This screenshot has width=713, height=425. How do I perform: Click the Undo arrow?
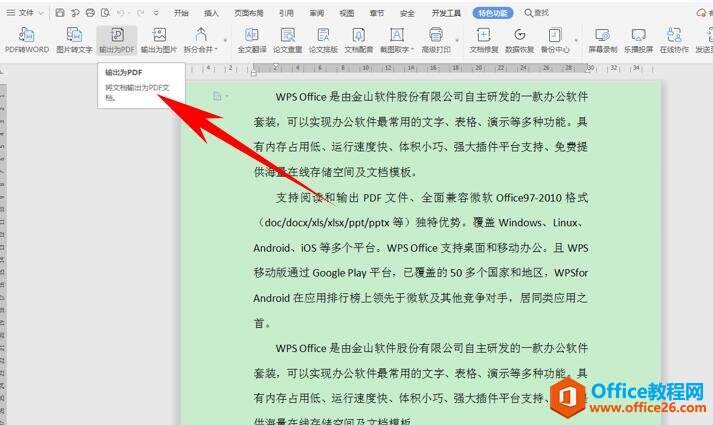pos(121,13)
